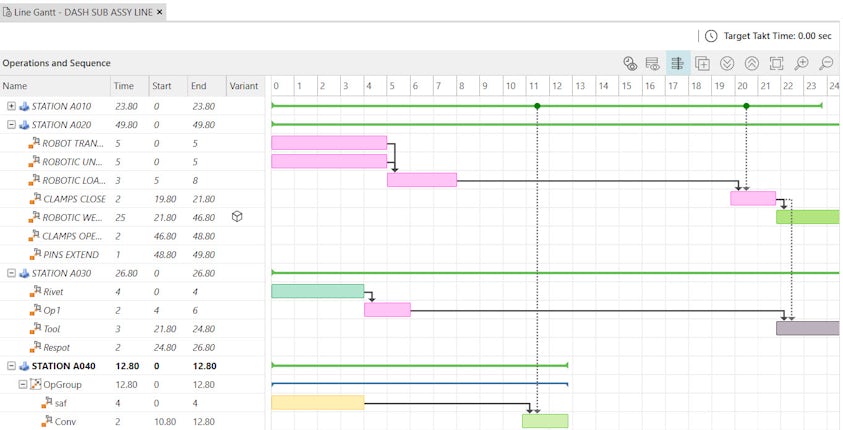Click the variant cube icon on ROBOTIC WE... row
This screenshot has height=430, width=843.
click(x=237, y=217)
